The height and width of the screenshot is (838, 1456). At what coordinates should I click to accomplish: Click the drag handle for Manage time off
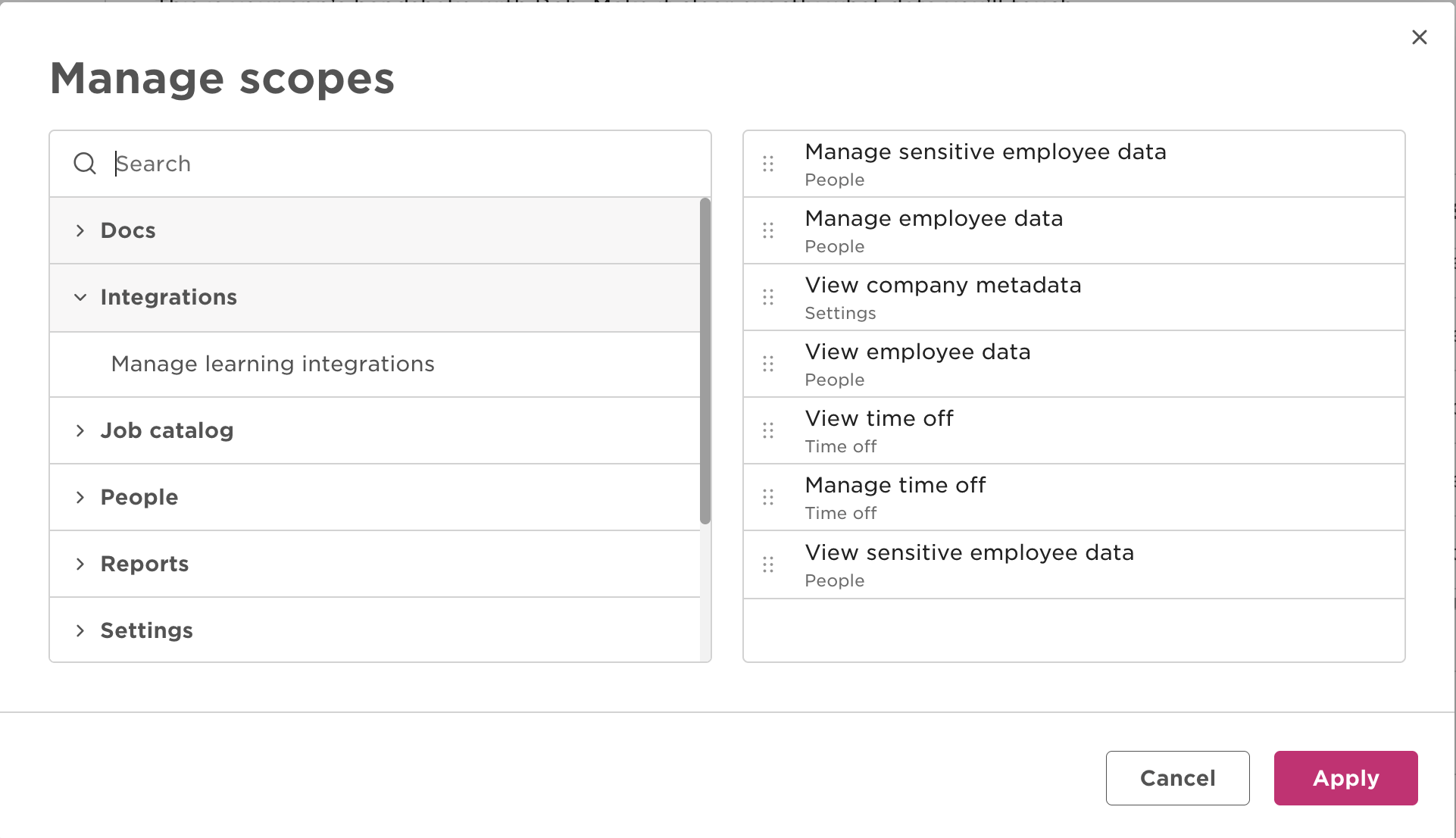pyautogui.click(x=768, y=497)
